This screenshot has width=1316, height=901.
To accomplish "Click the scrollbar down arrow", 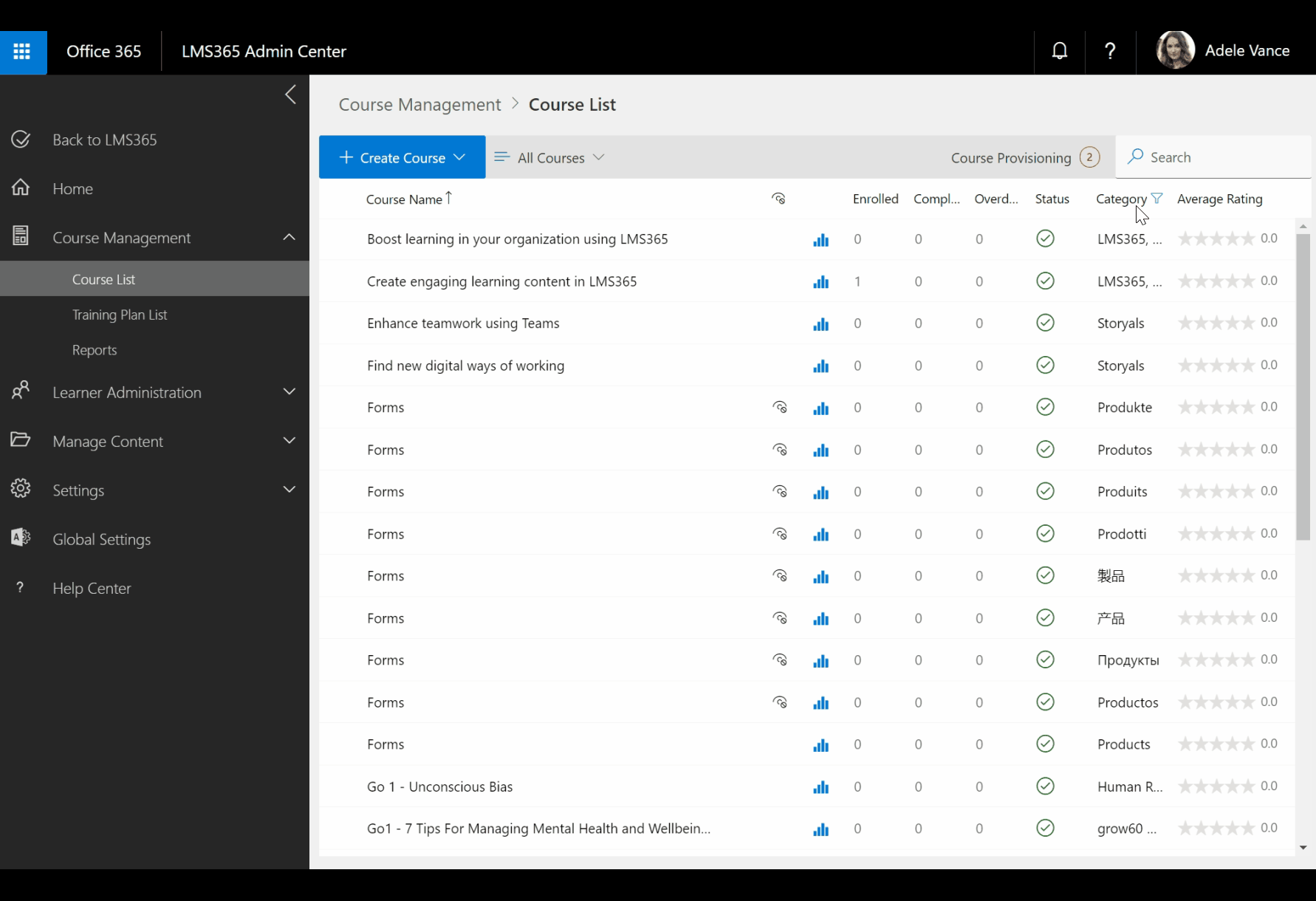I will pyautogui.click(x=1303, y=848).
